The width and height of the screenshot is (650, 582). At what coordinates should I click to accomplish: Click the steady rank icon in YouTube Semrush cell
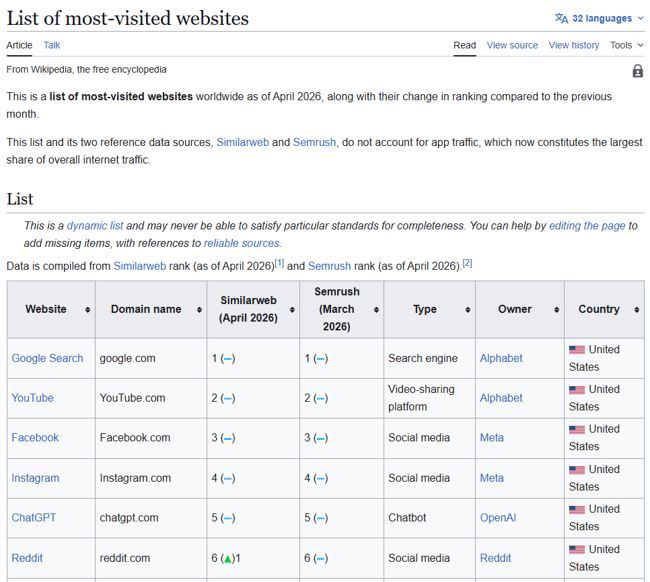[320, 398]
